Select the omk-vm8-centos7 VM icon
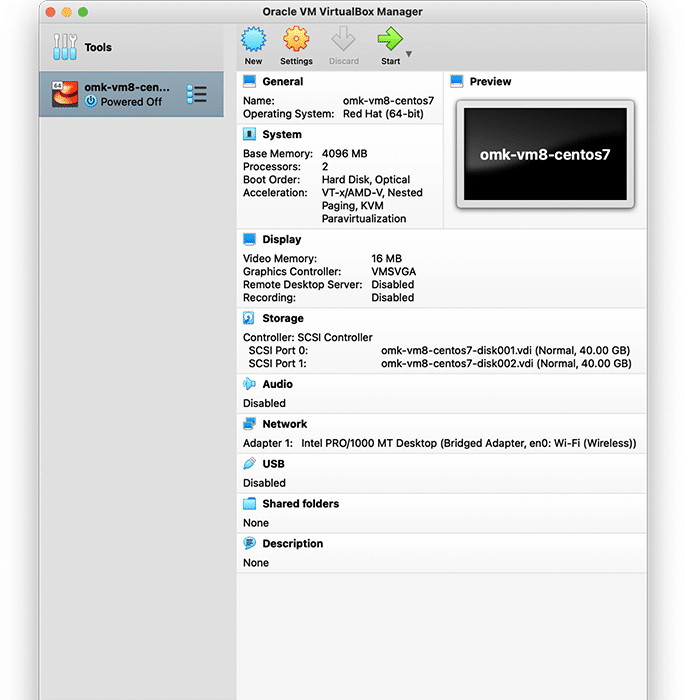This screenshot has height=700, width=700. (65, 94)
